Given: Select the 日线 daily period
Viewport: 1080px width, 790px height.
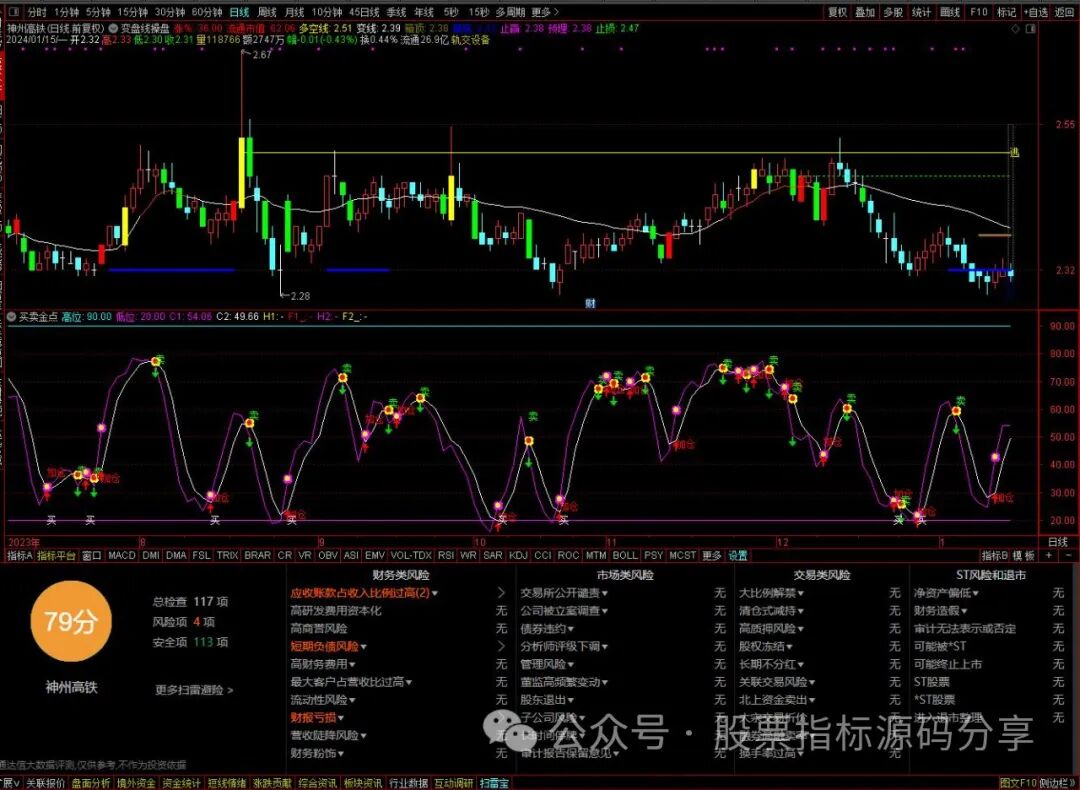Looking at the screenshot, I should point(239,12).
